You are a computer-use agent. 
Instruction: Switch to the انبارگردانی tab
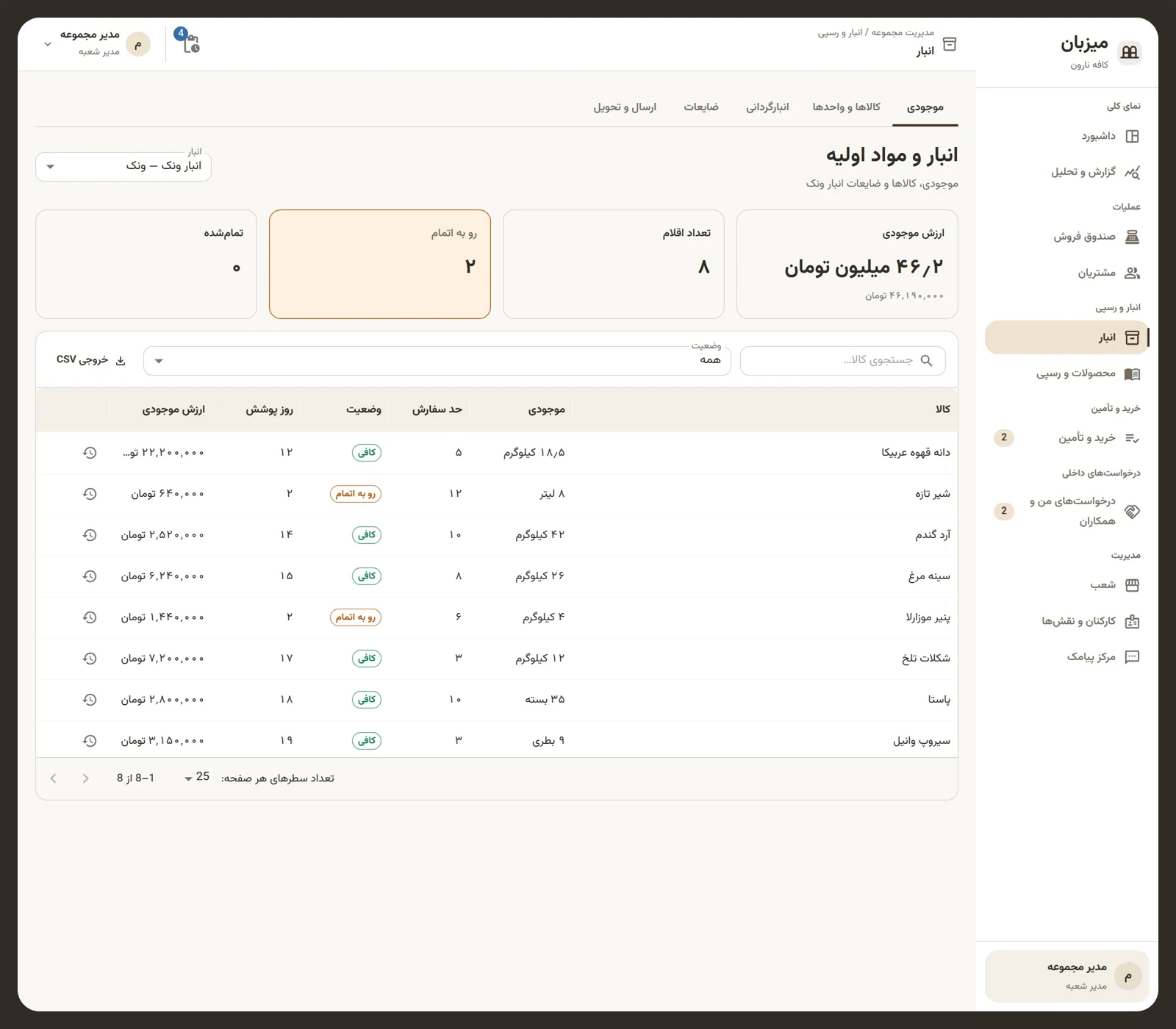click(x=767, y=107)
